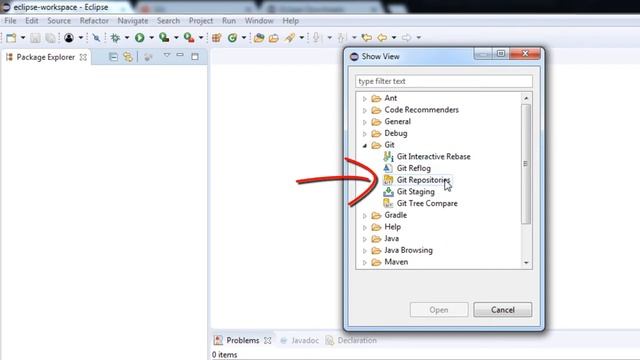Expand the Help folder
Viewport: 640px width, 360px height.
tap(364, 227)
